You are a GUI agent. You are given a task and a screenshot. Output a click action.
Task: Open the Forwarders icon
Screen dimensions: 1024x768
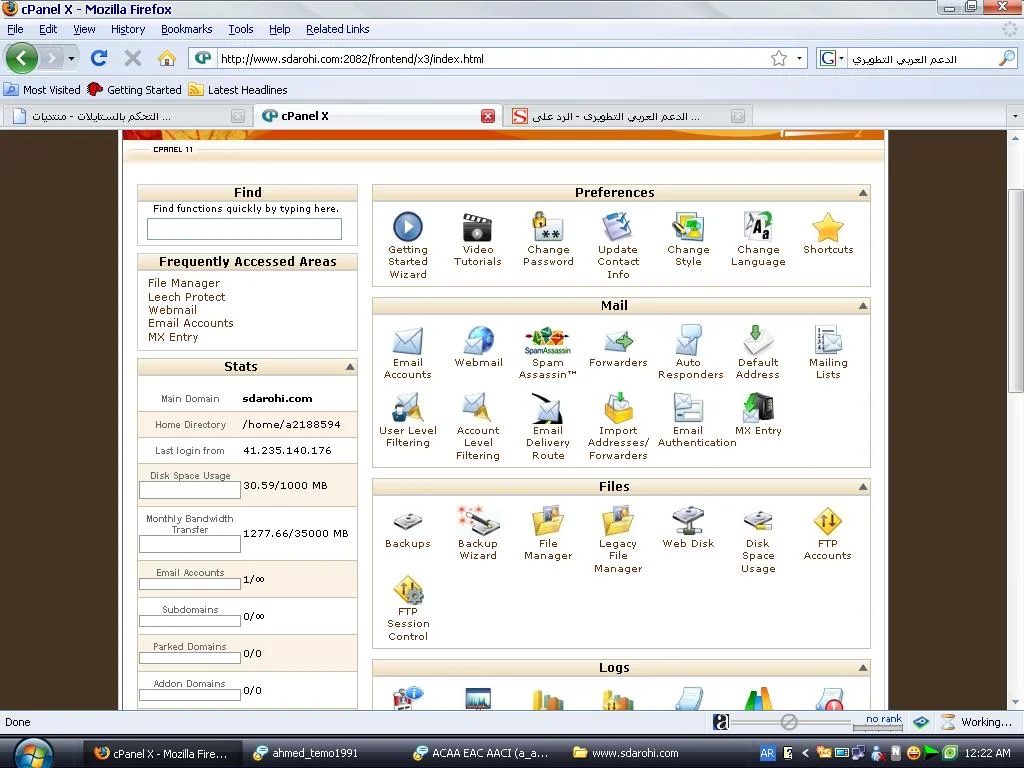(x=618, y=340)
